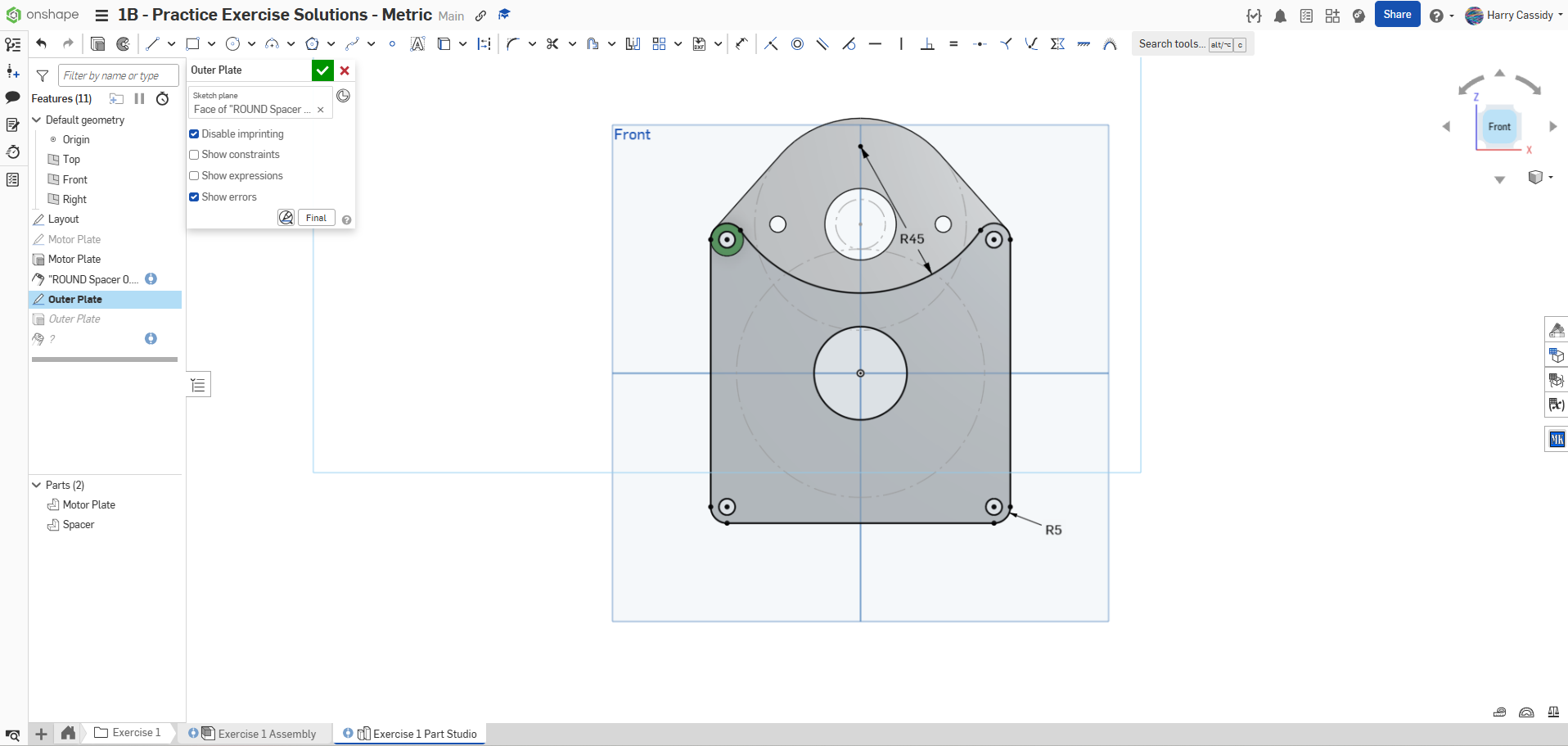The image size is (1568, 746).
Task: Open the Exercise 1 Part Studio tab
Action: point(424,734)
